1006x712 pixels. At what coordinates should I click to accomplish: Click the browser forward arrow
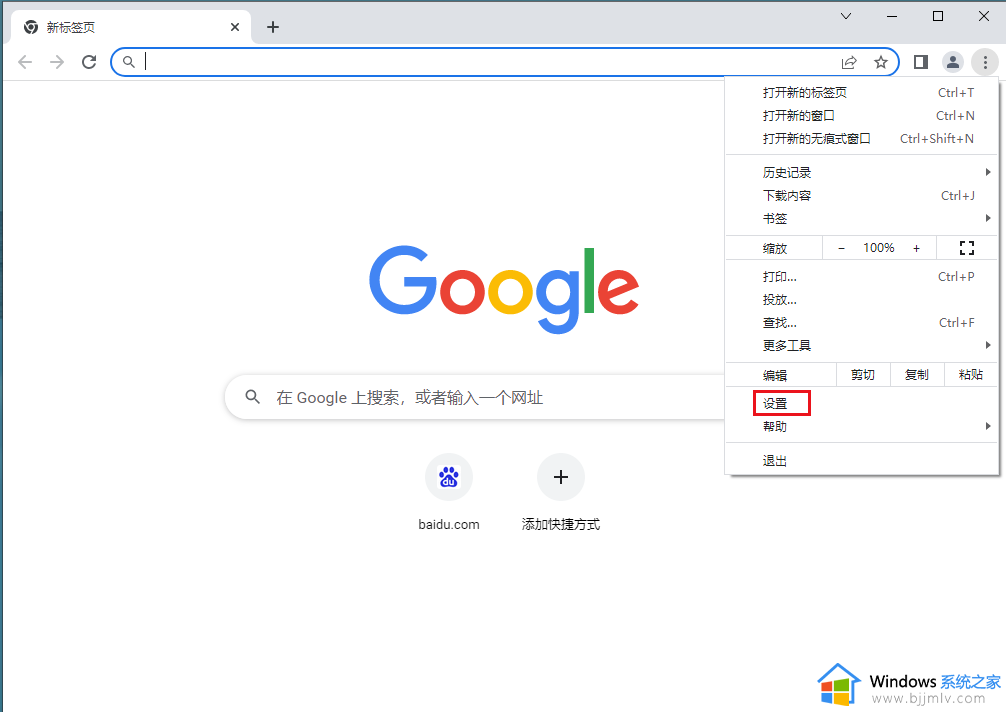[57, 62]
